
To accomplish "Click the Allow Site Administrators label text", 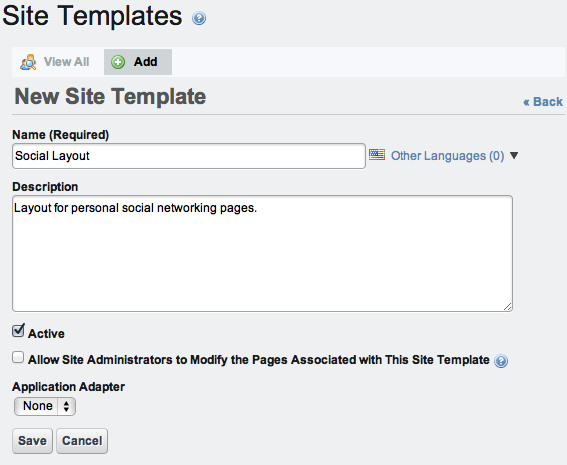I will 259,360.
